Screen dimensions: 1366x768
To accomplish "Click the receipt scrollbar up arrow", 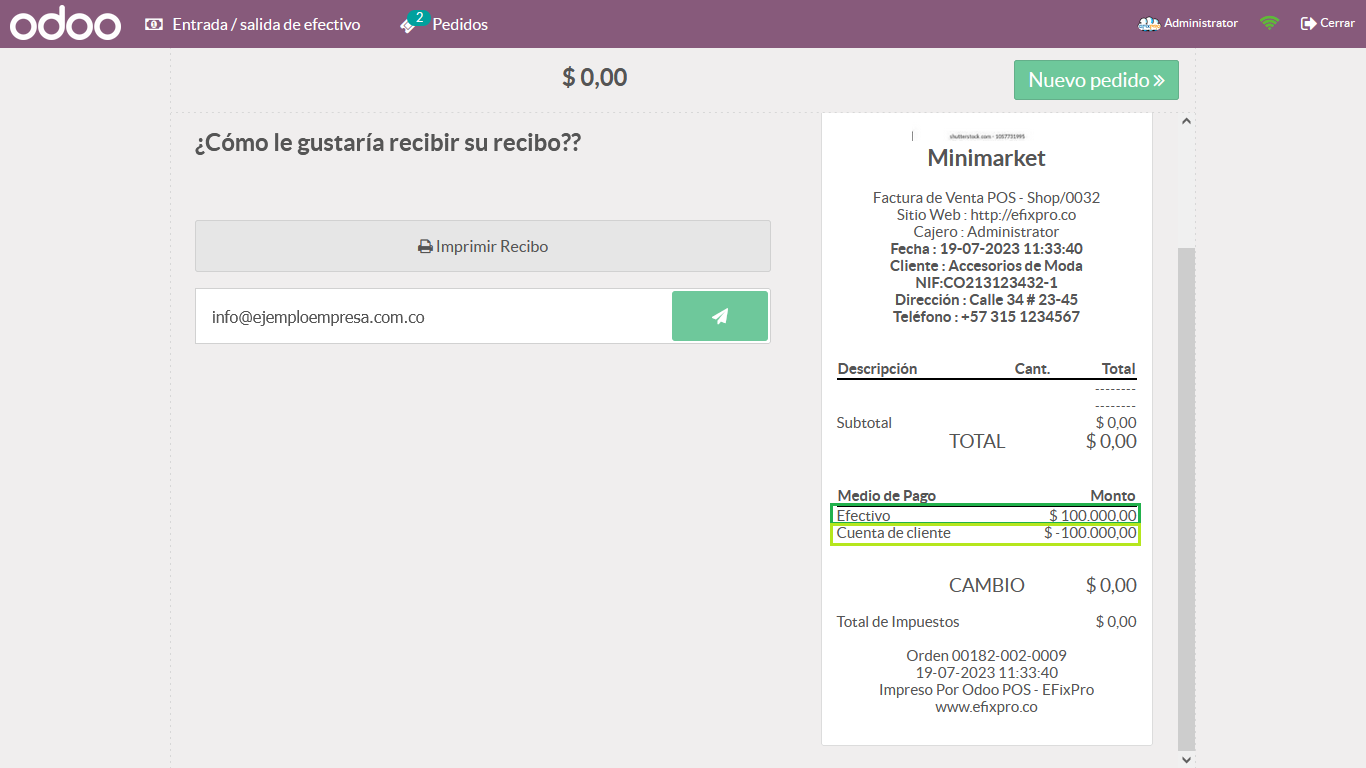I will coord(1186,121).
